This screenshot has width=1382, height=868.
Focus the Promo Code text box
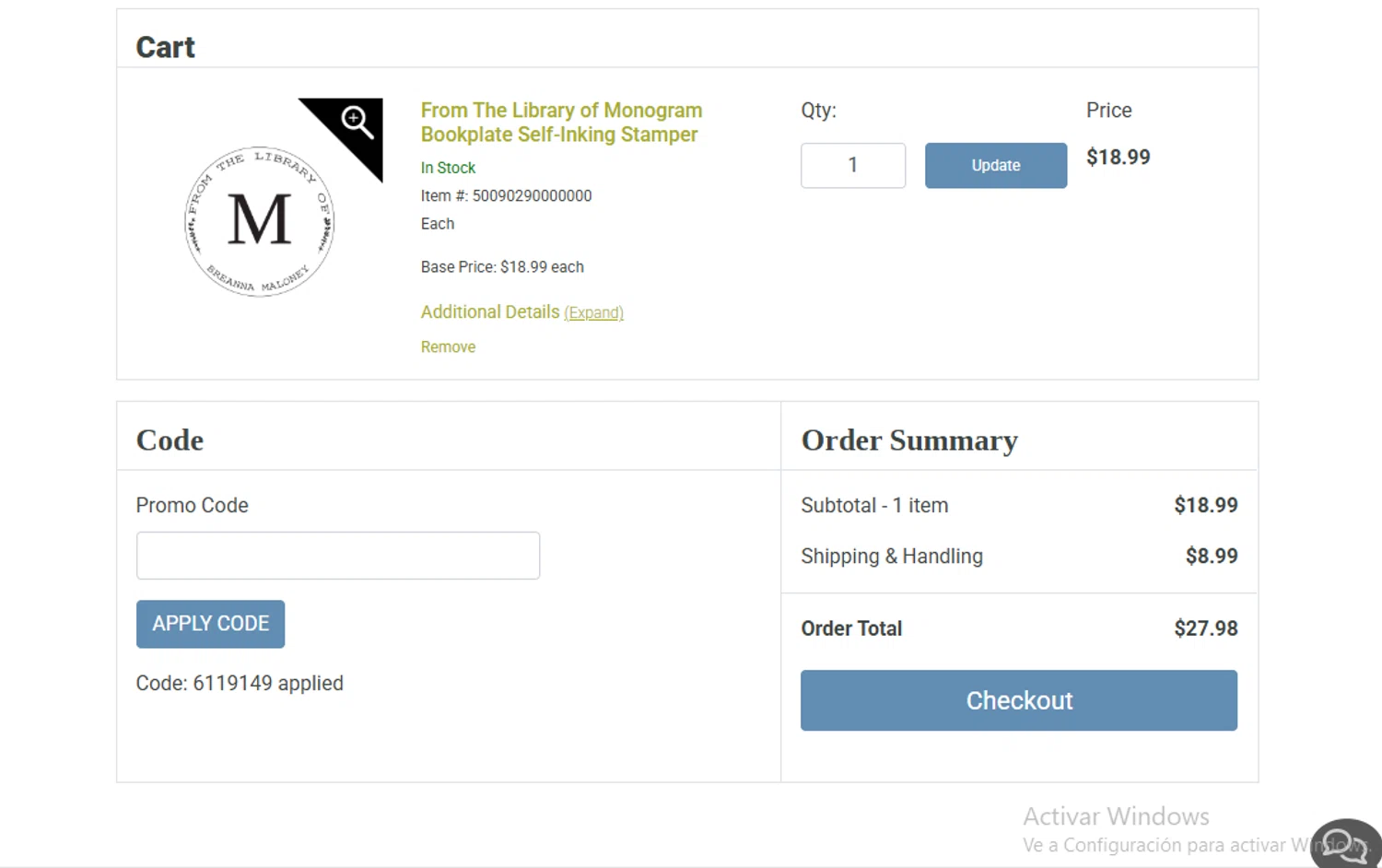[x=337, y=556]
